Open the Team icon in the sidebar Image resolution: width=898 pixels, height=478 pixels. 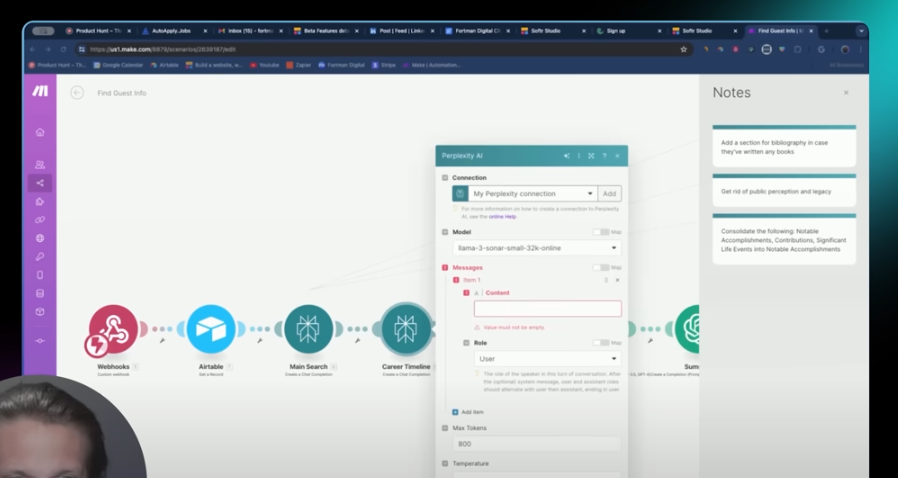click(x=40, y=164)
